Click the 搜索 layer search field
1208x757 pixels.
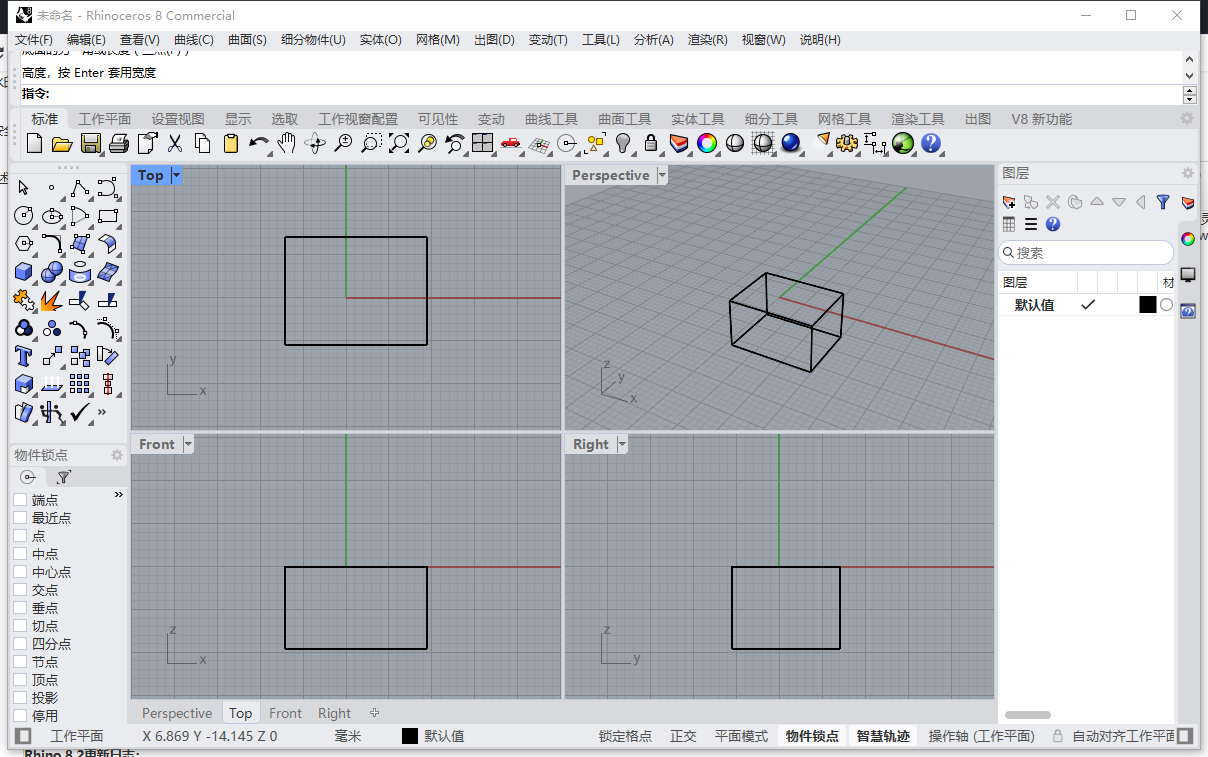[x=1086, y=253]
